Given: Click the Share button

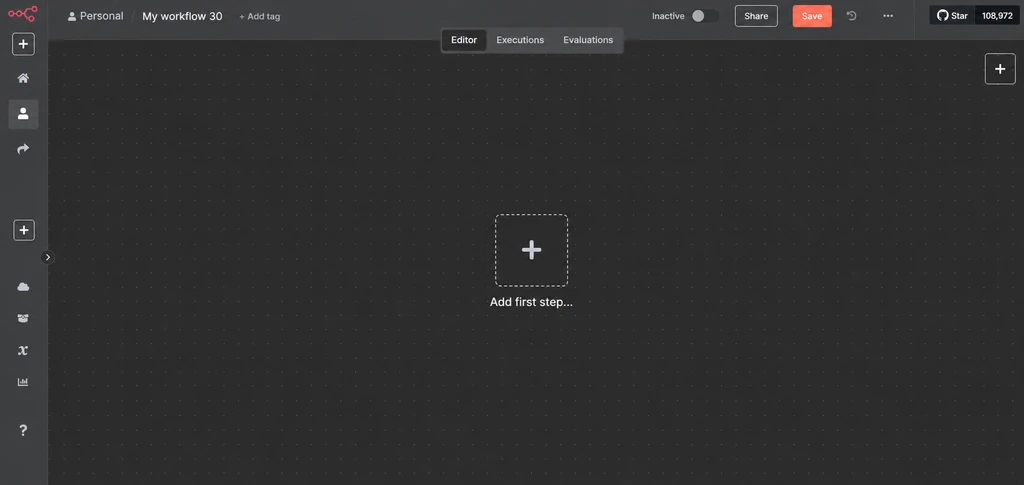Looking at the screenshot, I should click(756, 16).
